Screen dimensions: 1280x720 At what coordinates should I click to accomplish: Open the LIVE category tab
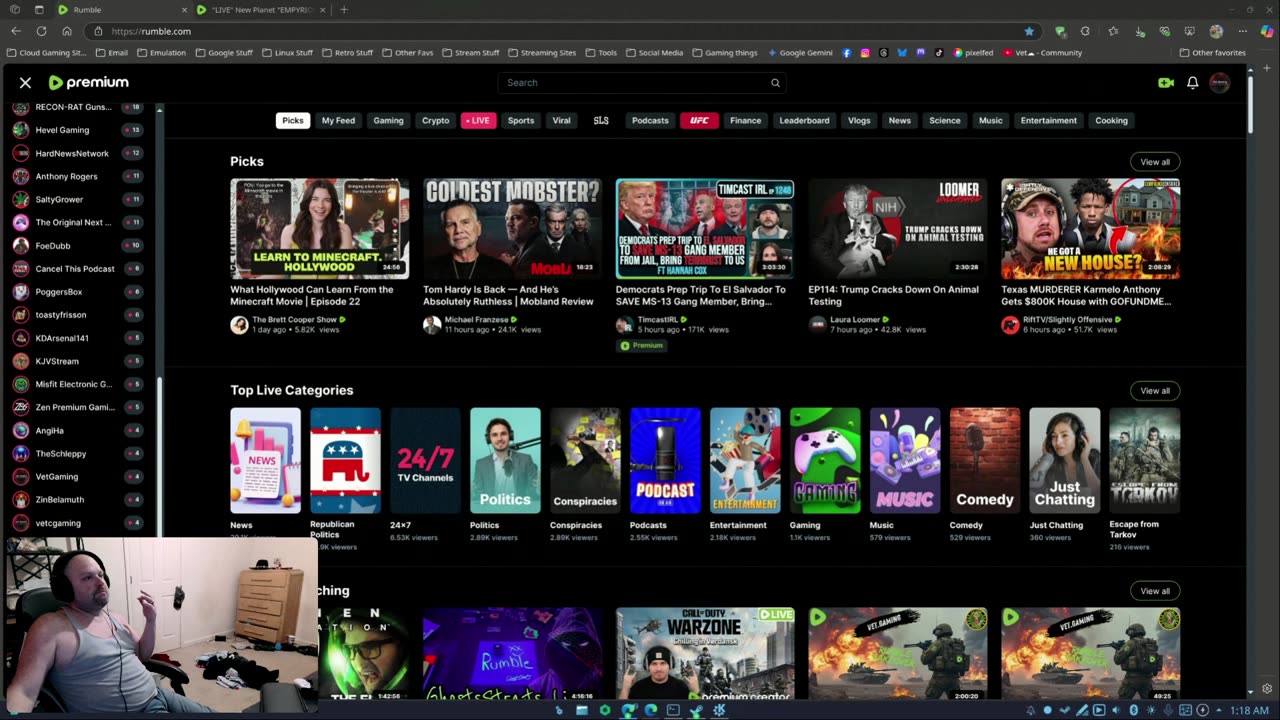[478, 120]
